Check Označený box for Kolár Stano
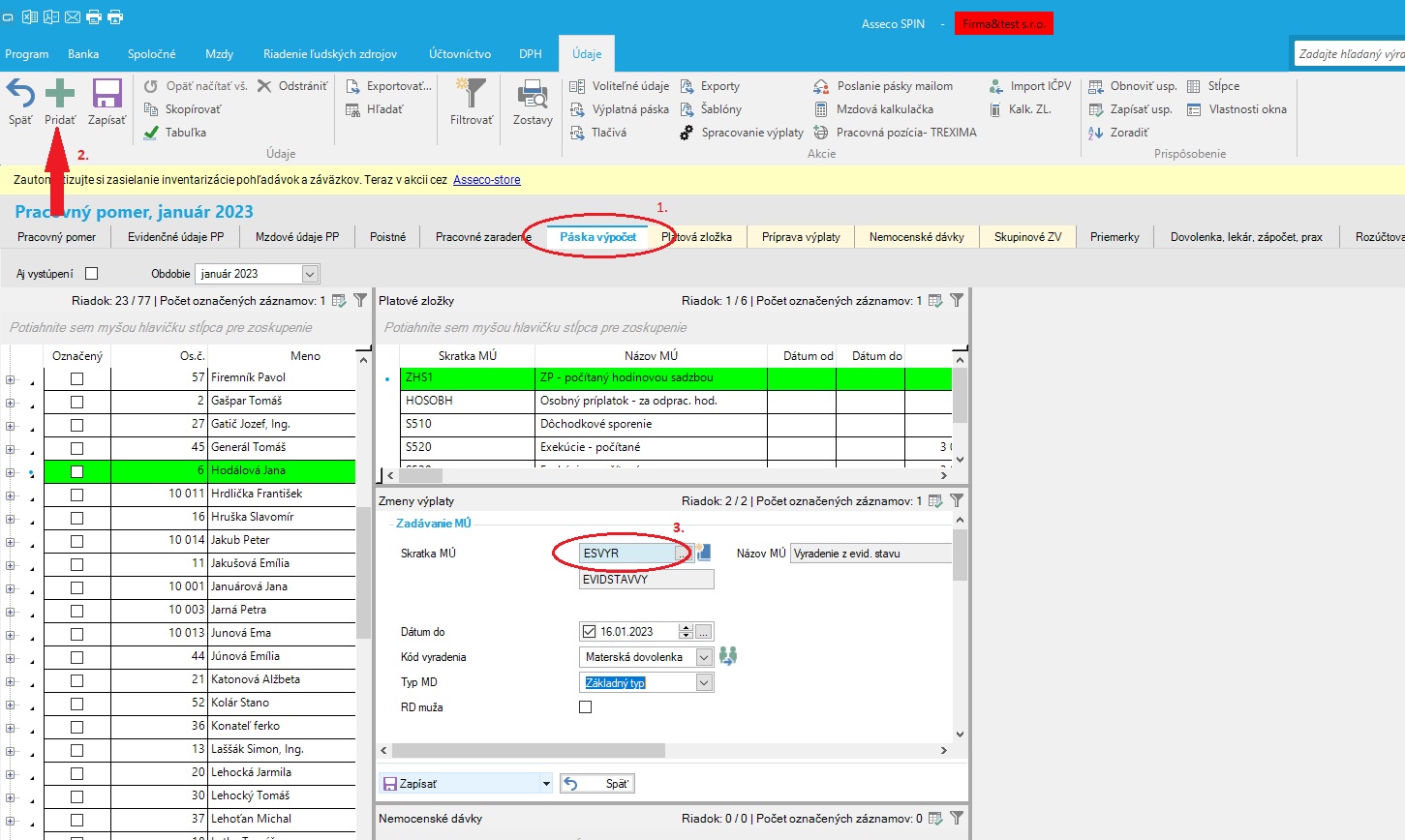 pyautogui.click(x=76, y=704)
